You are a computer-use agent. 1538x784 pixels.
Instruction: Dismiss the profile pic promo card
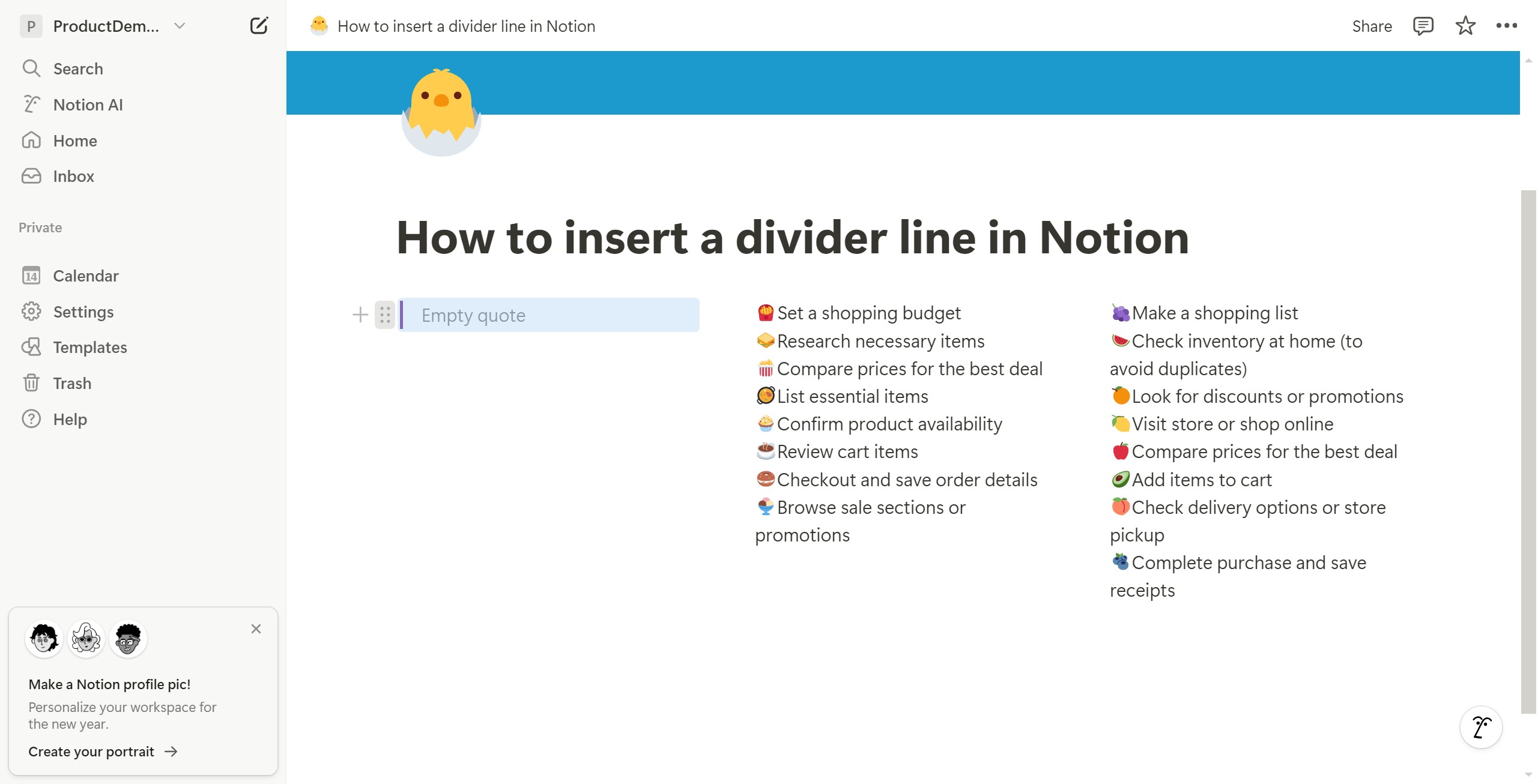pos(256,629)
